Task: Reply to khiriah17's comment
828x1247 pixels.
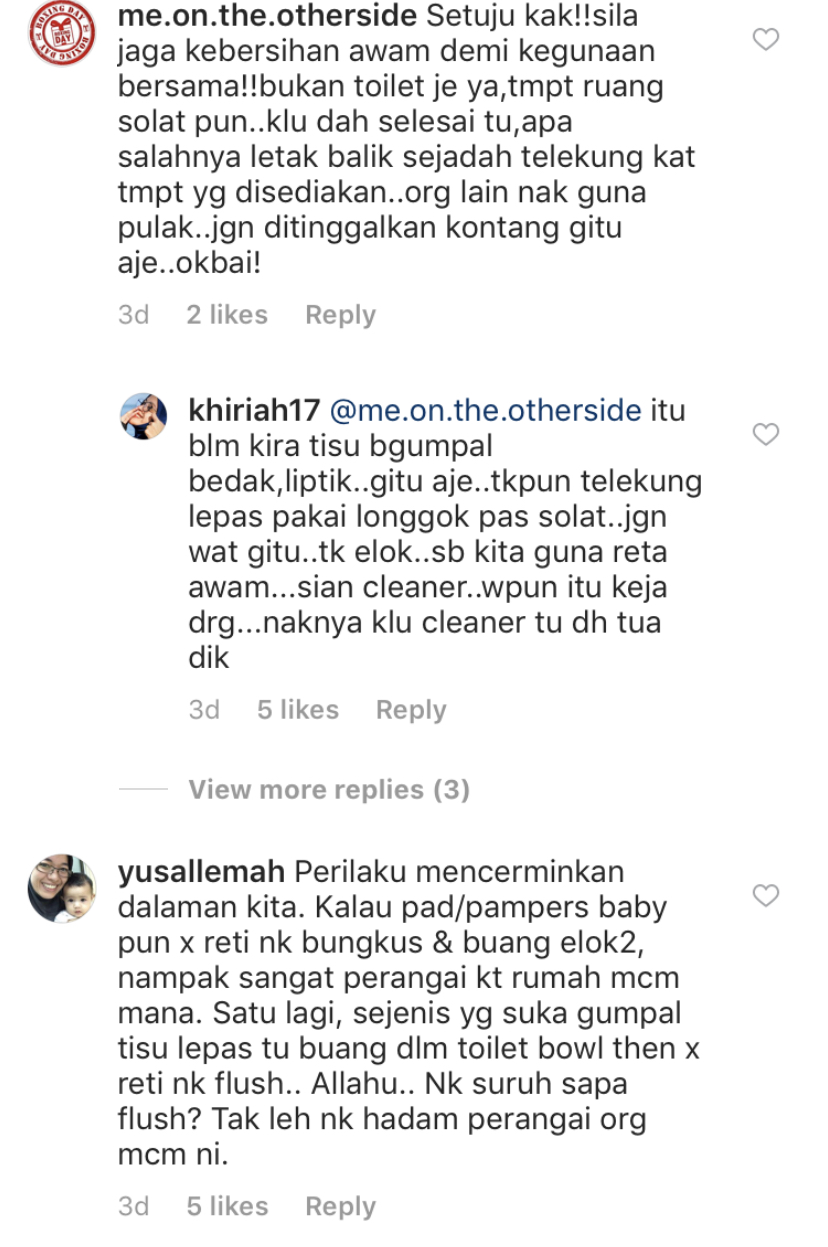Action: (x=411, y=710)
